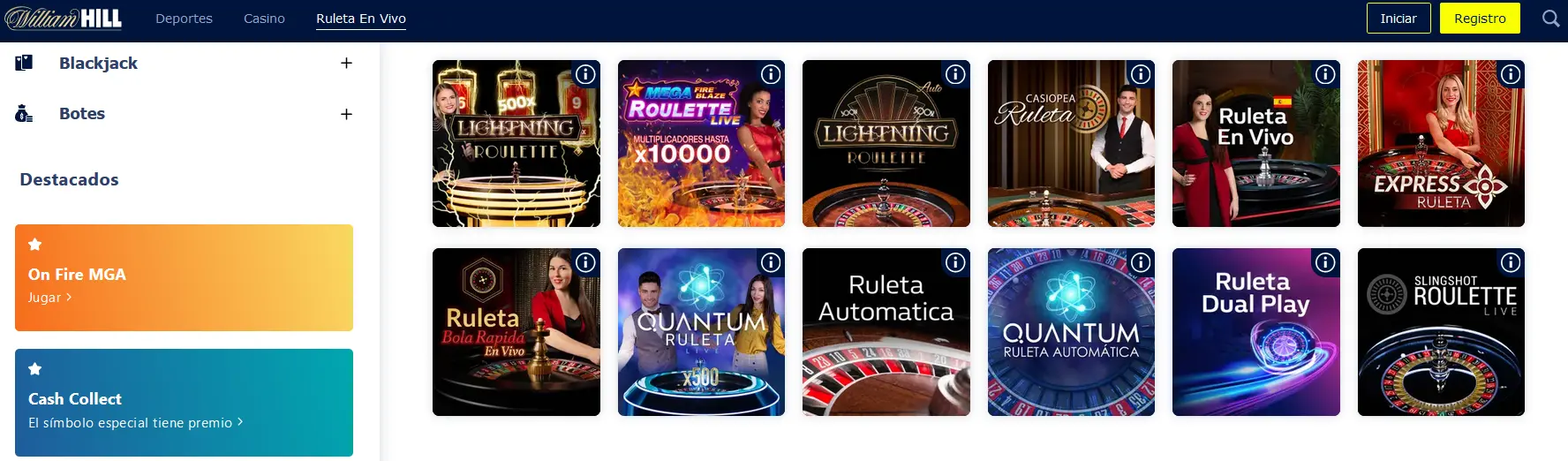Expand the Botes section plus sign
Image resolution: width=1568 pixels, height=461 pixels.
click(x=346, y=114)
